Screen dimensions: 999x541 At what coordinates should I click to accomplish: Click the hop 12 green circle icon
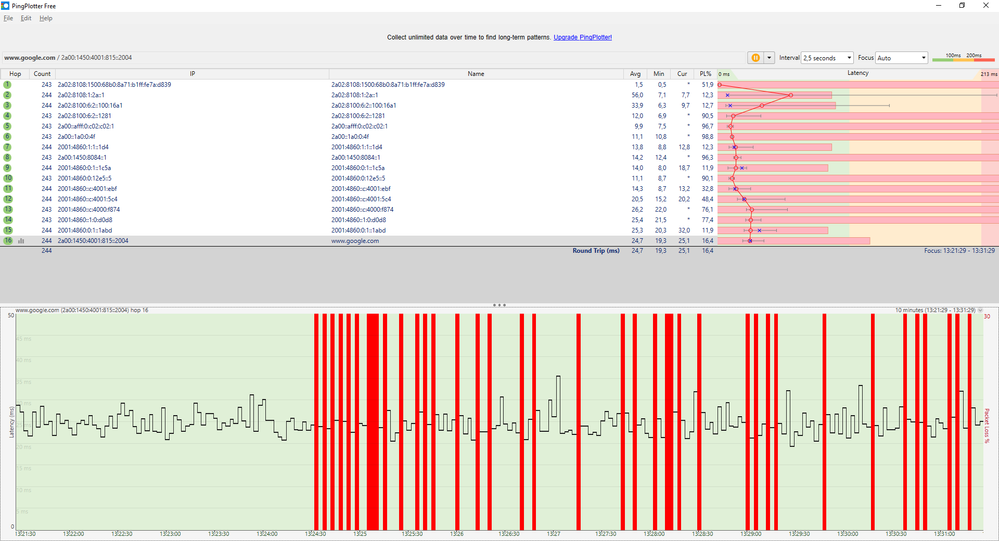coord(8,199)
